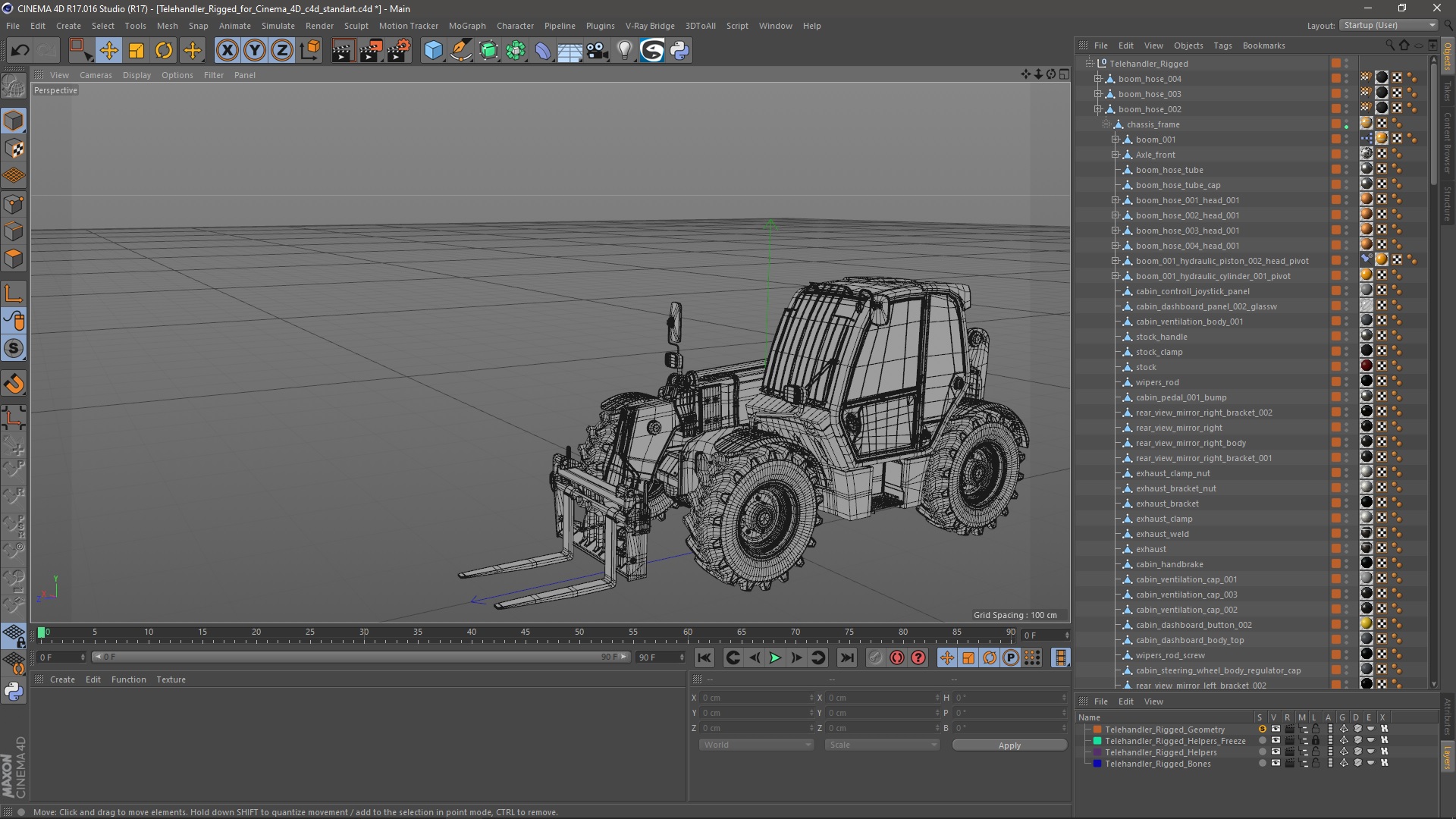The image size is (1456, 819).
Task: Open the Python icon in top toolbar
Action: [679, 51]
